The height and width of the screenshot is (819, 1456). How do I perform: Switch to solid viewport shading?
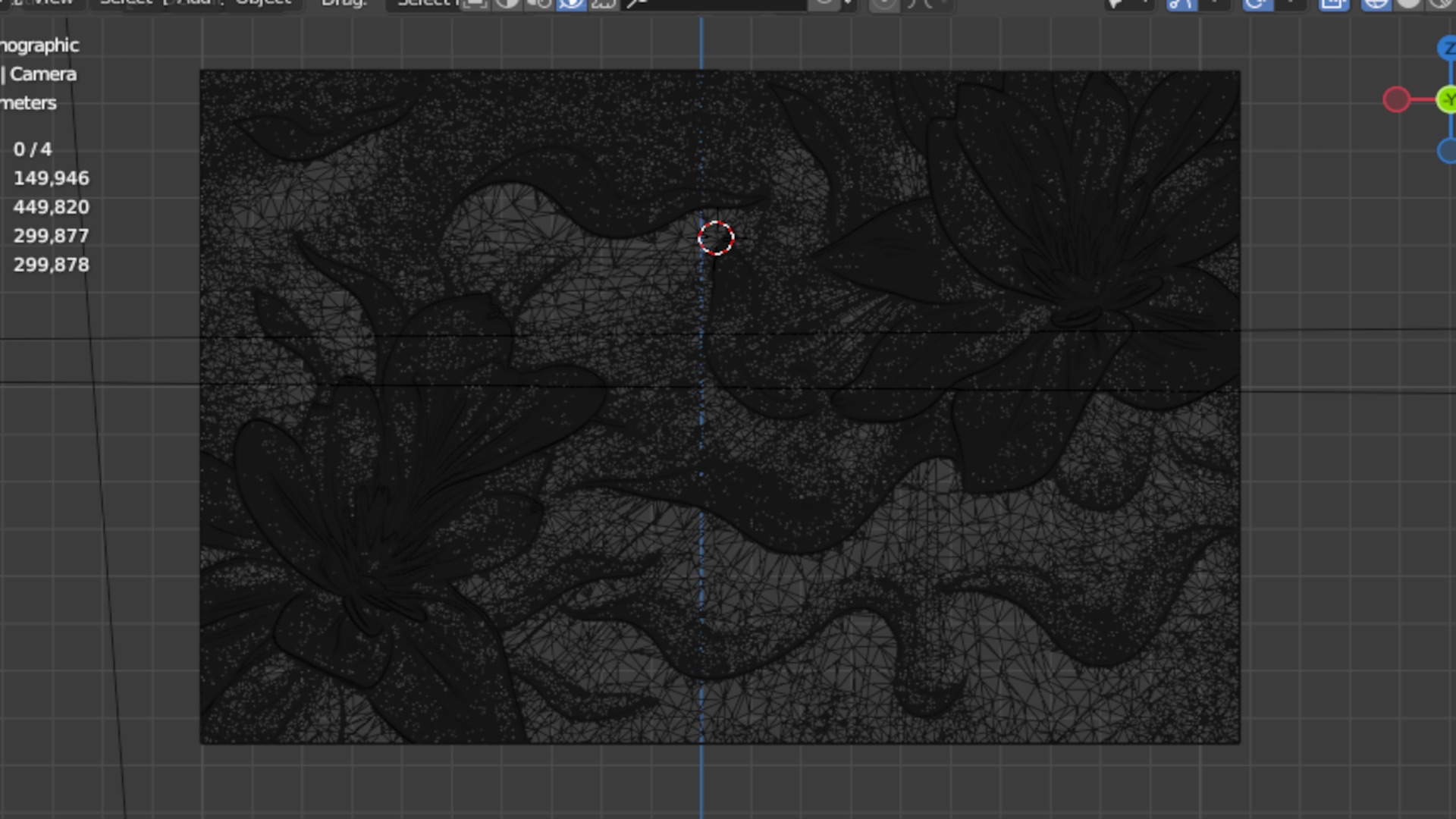pyautogui.click(x=1408, y=4)
